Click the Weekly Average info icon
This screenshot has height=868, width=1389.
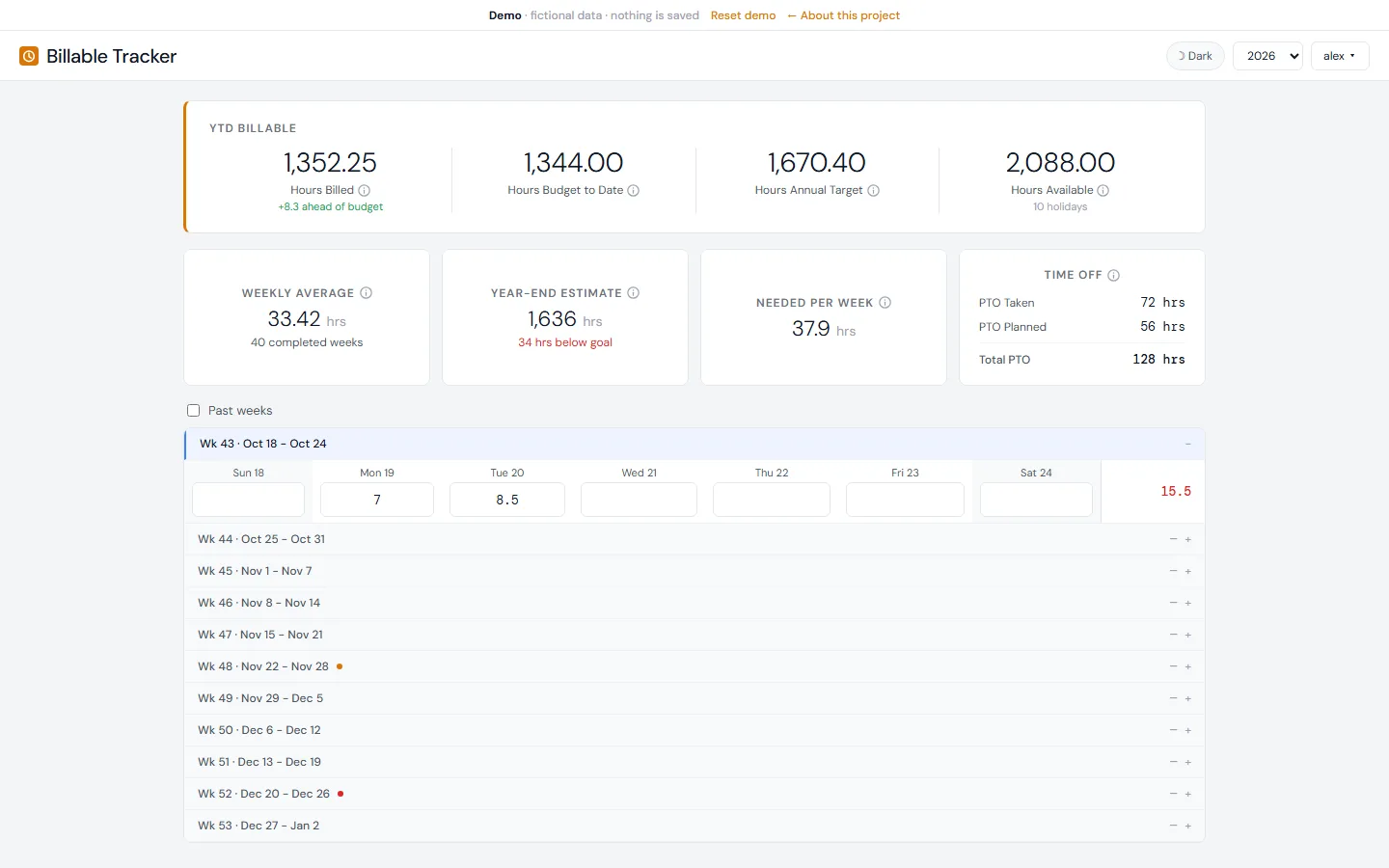point(367,293)
